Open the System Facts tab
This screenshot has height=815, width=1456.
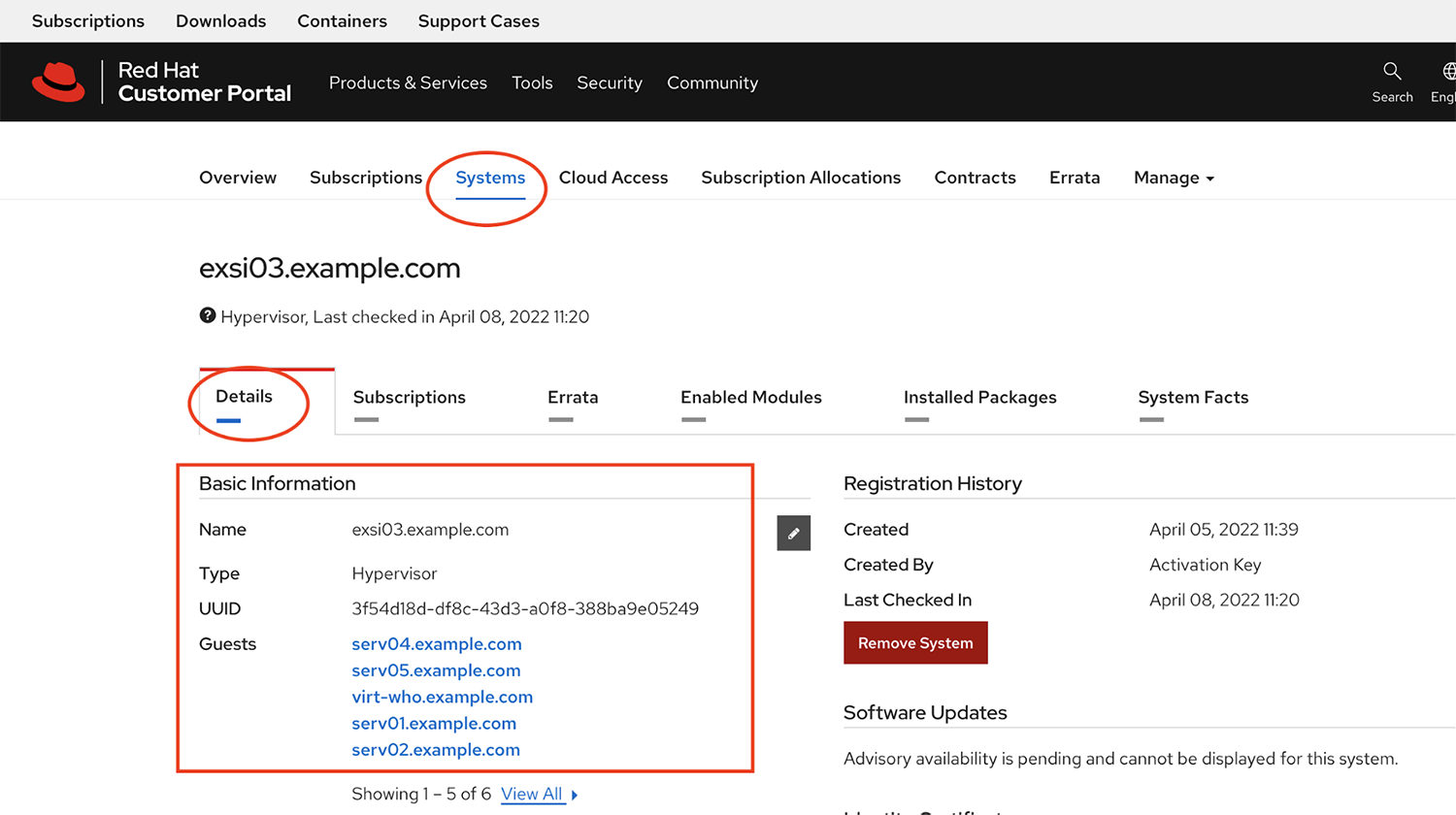[1193, 397]
